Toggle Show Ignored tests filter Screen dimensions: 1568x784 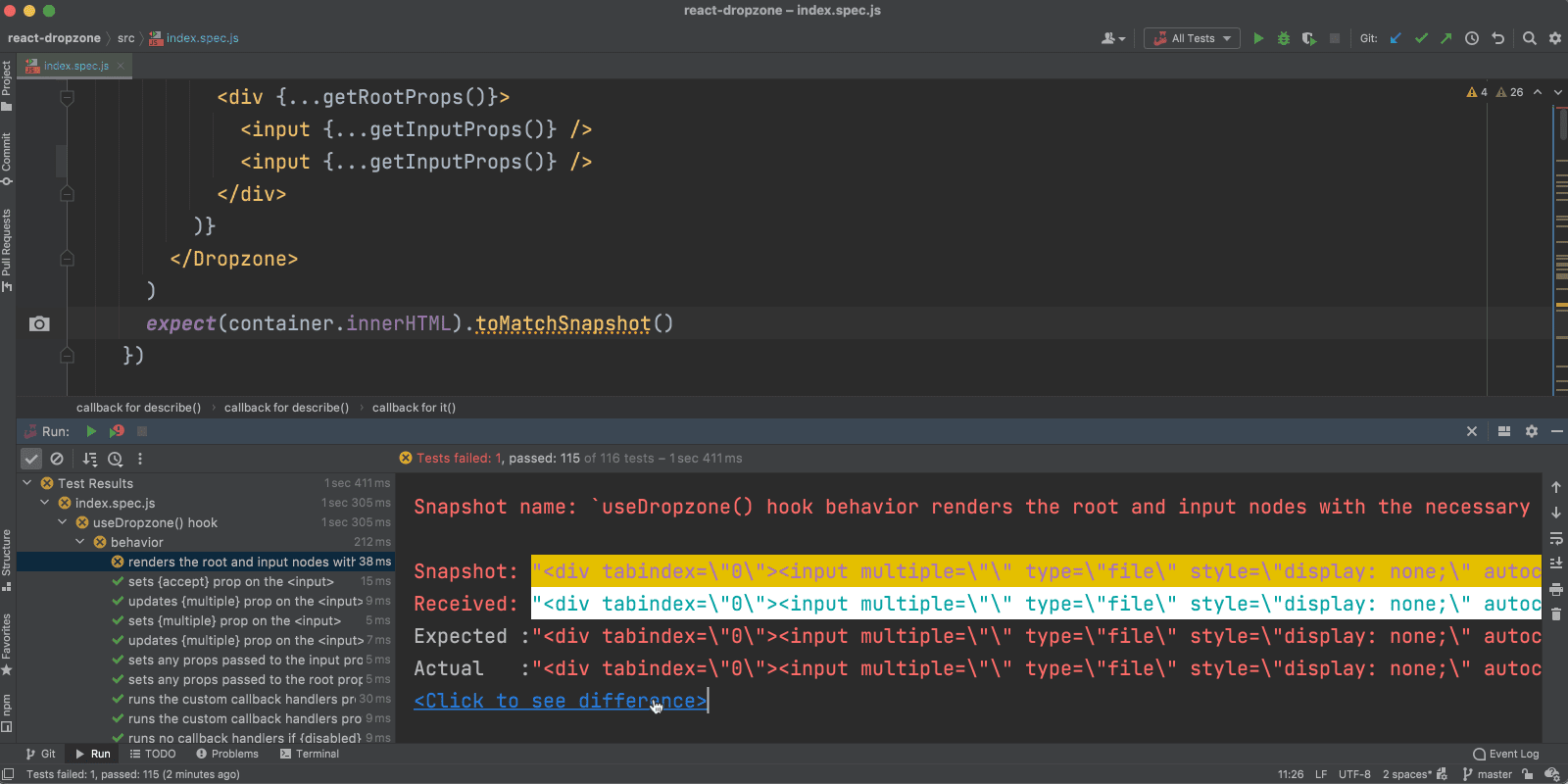coord(57,459)
